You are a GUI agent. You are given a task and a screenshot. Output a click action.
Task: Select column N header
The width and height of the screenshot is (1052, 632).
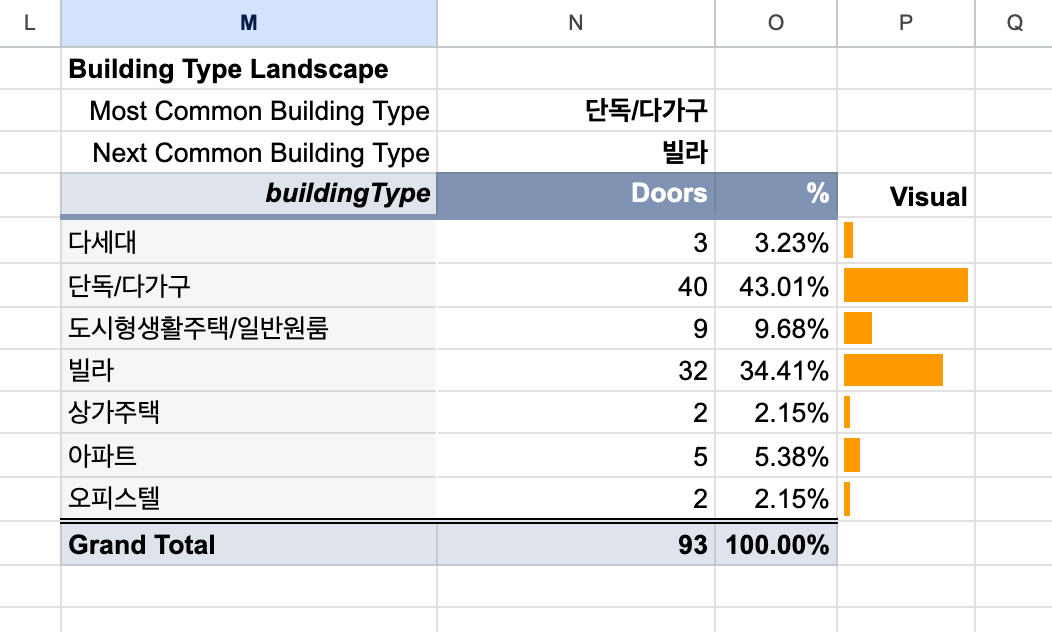(576, 23)
